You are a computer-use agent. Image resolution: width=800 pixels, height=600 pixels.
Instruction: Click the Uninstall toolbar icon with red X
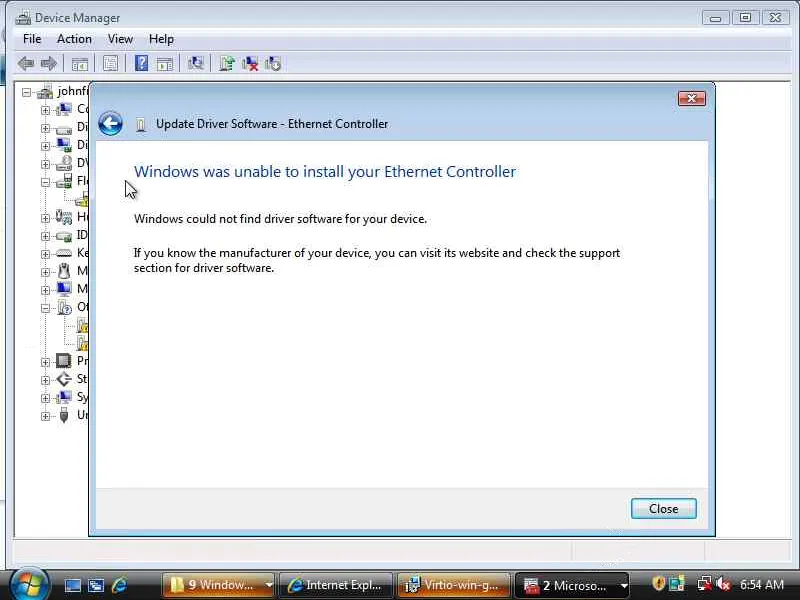pos(250,64)
